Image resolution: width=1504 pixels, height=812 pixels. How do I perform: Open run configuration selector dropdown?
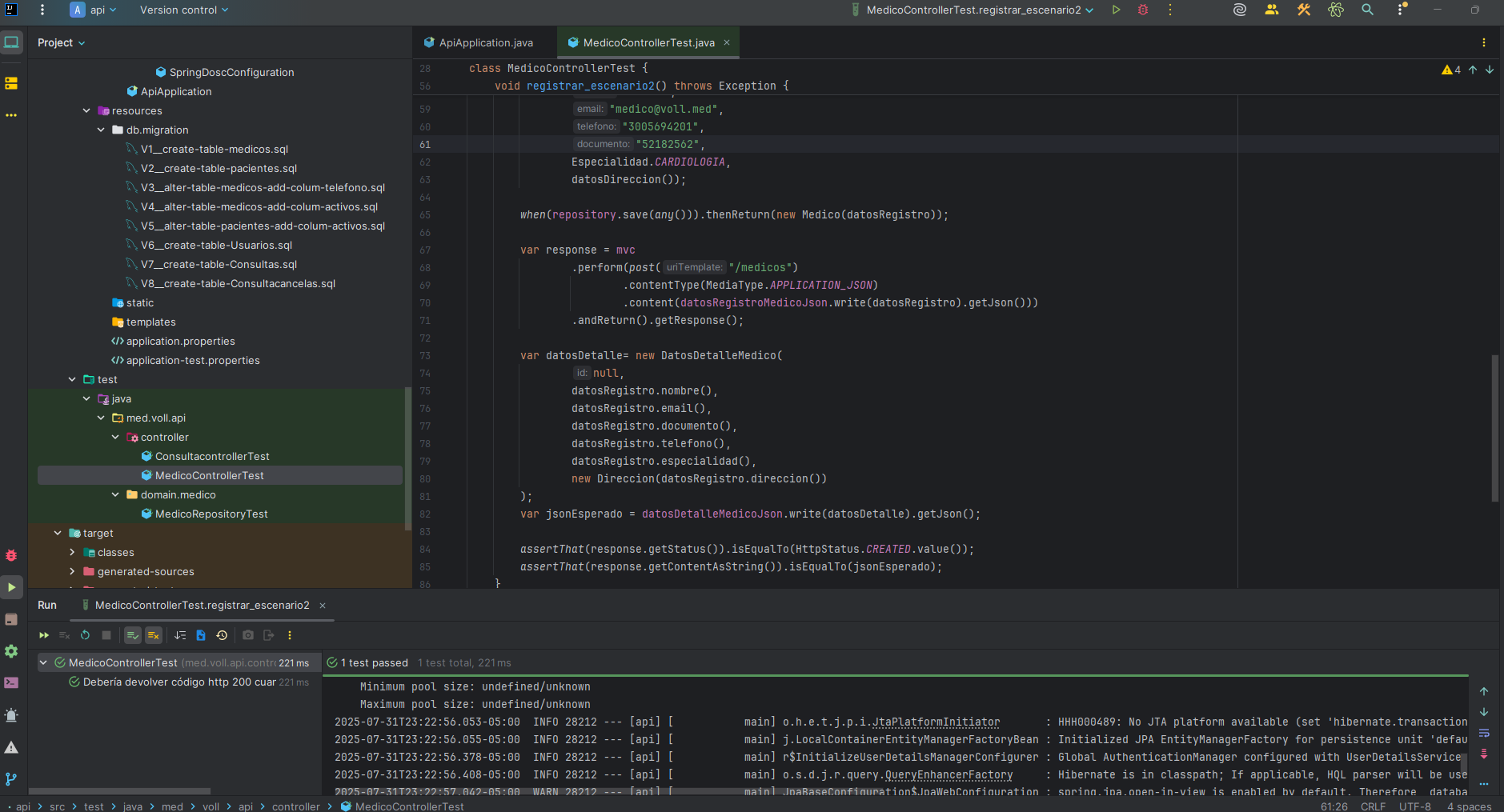[x=972, y=10]
